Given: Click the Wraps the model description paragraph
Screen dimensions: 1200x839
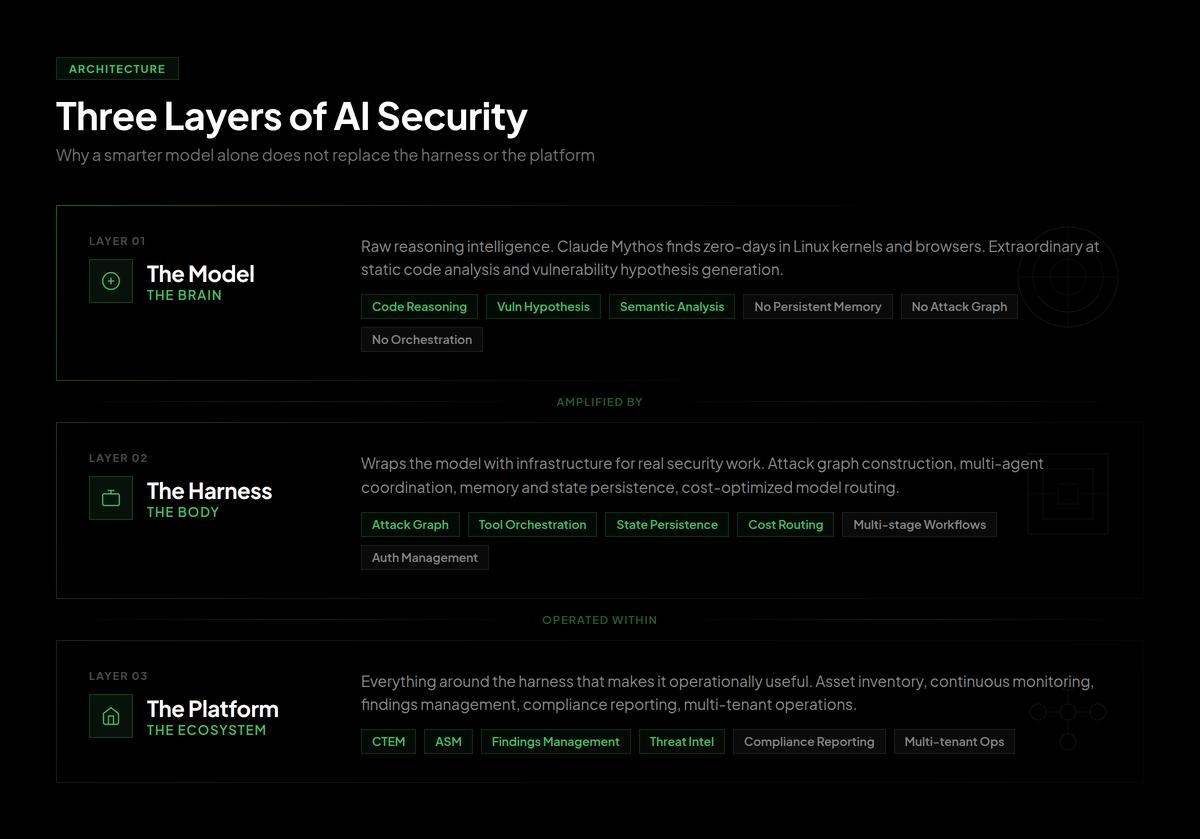Looking at the screenshot, I should coord(702,476).
